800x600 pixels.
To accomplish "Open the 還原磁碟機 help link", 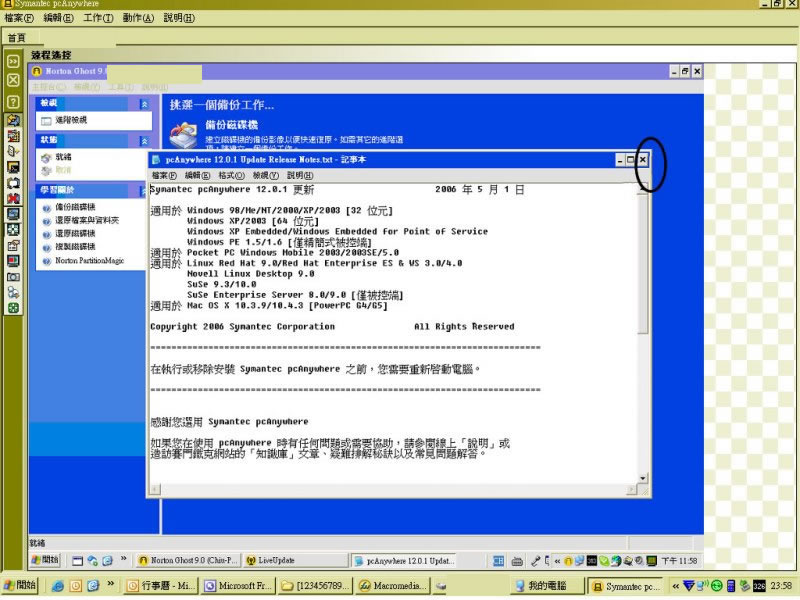I will [75, 234].
